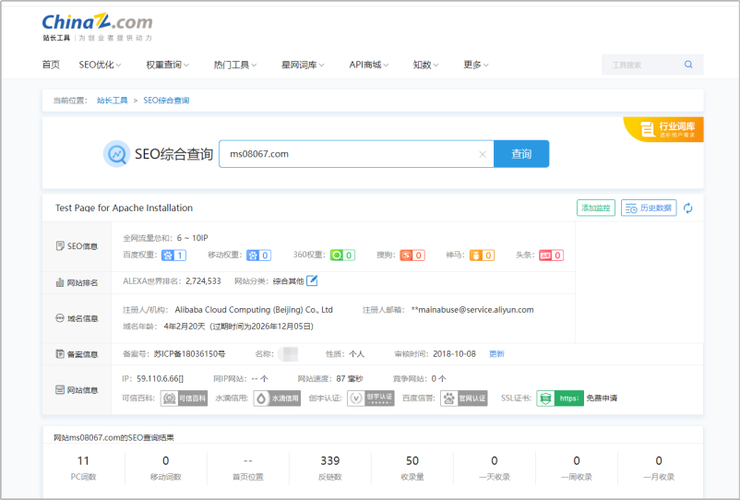
Task: Click the 首页位置 value --
Action: point(248,461)
